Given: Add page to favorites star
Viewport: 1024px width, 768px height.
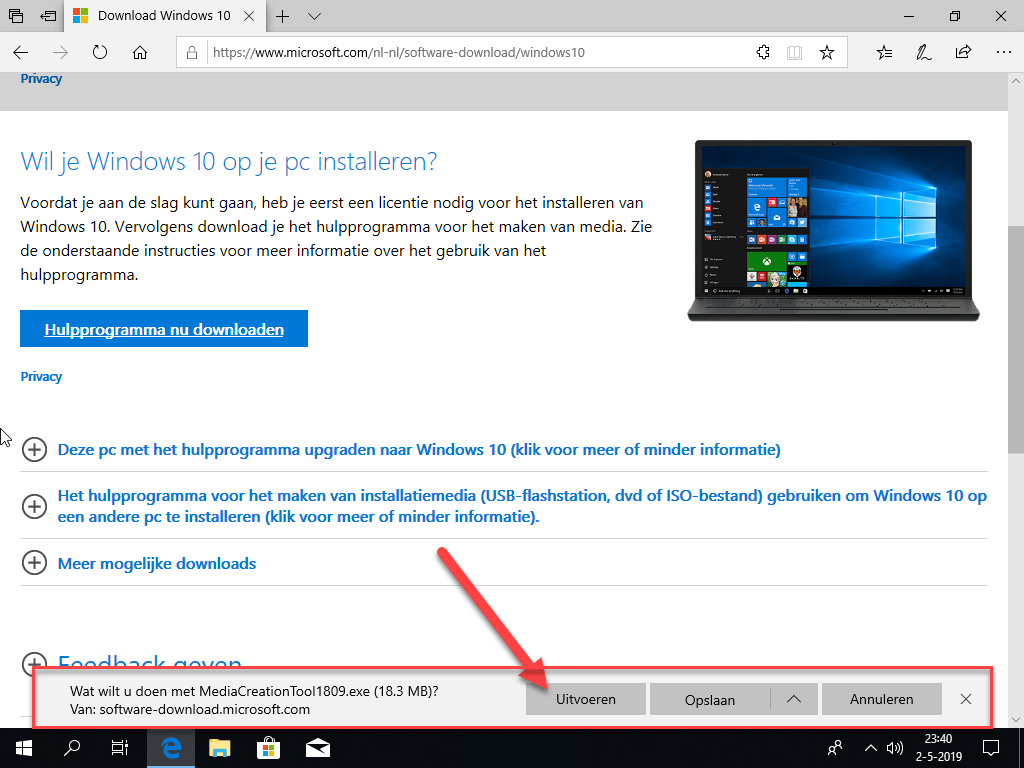Looking at the screenshot, I should (x=827, y=52).
